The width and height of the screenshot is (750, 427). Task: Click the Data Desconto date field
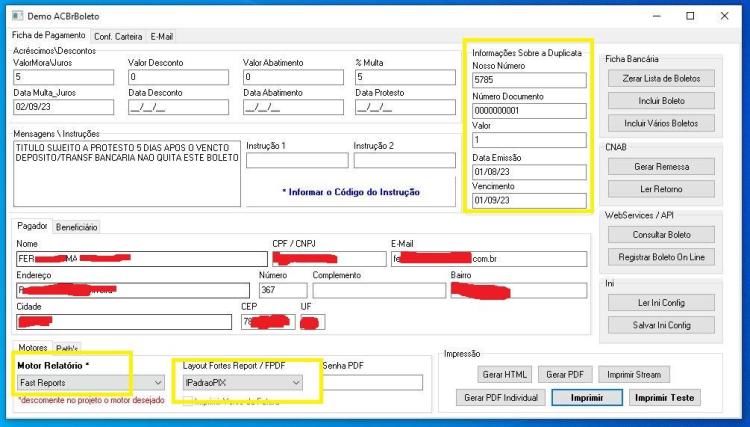[x=178, y=107]
